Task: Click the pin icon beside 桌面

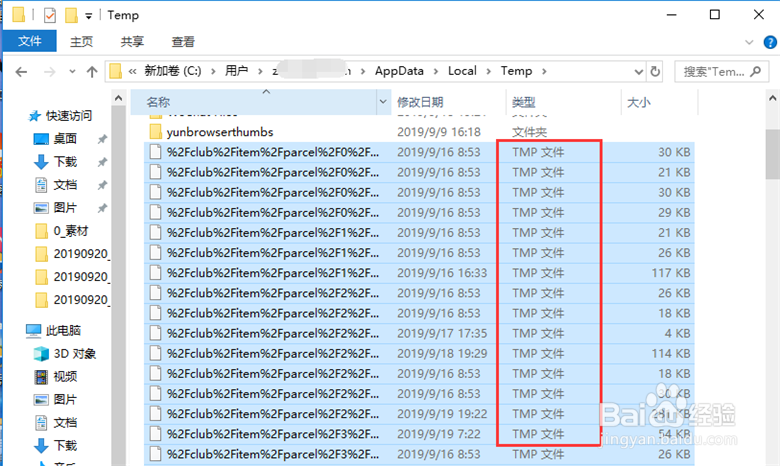Action: [x=102, y=139]
